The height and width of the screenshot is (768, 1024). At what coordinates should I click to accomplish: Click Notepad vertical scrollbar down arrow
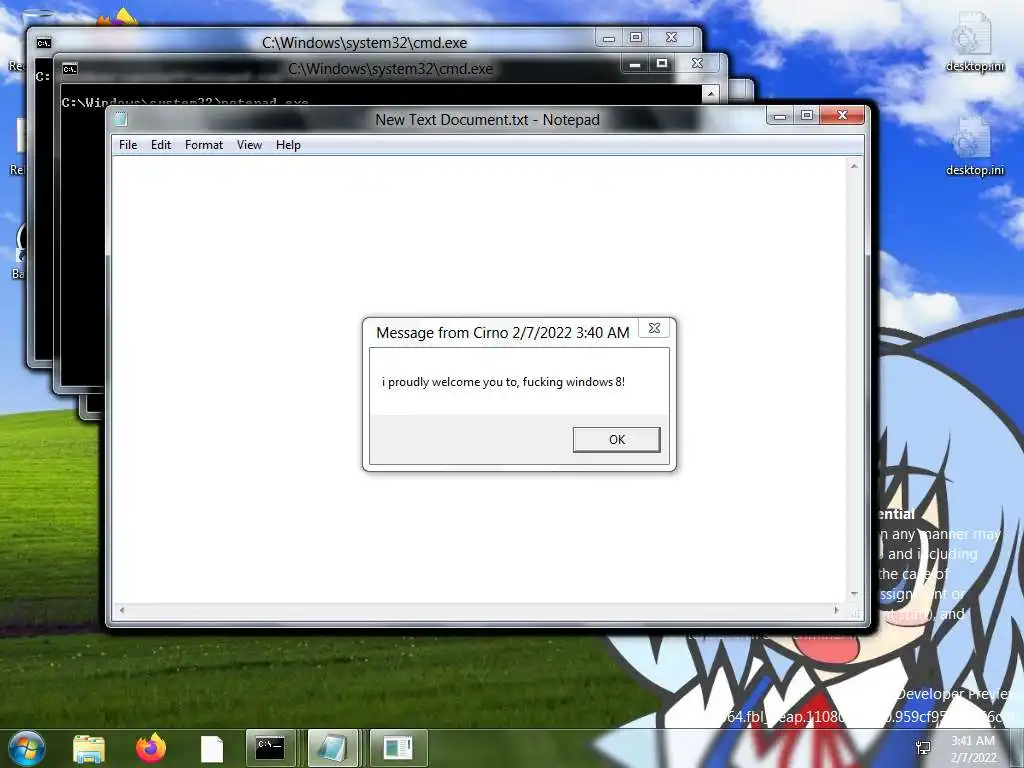tap(854, 594)
